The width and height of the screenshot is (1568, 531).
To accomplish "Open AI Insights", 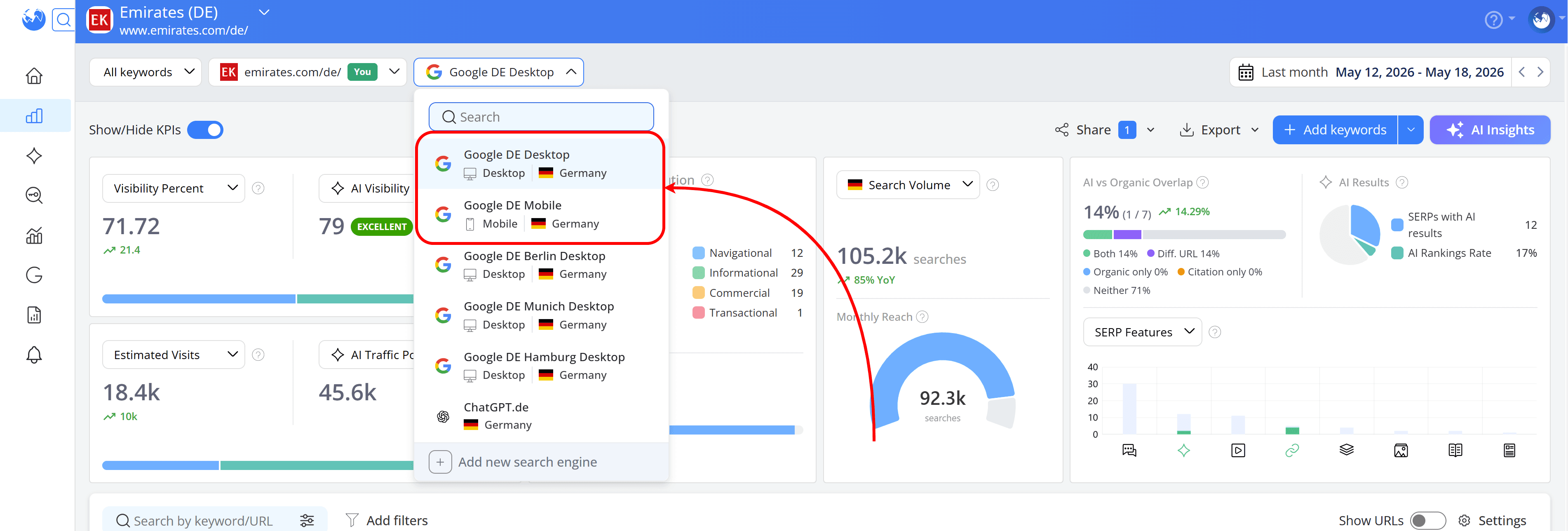I will [1490, 130].
